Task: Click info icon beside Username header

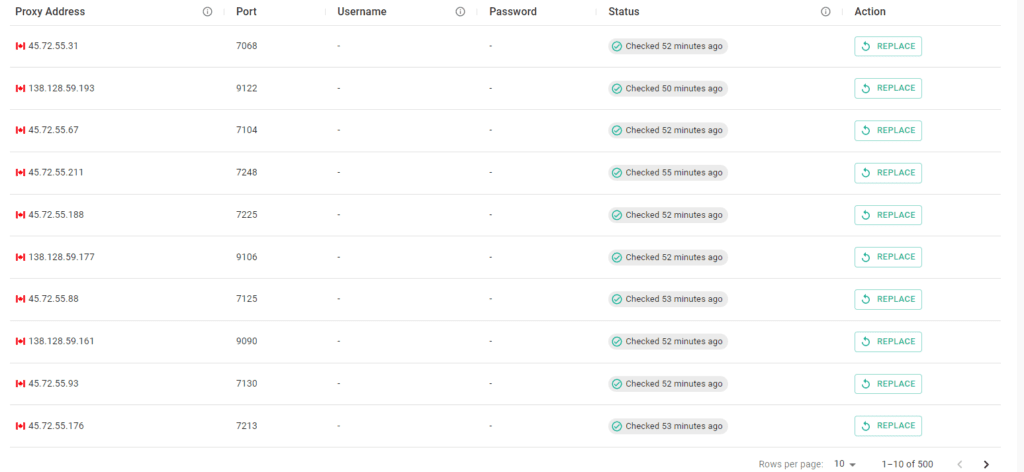Action: click(460, 12)
